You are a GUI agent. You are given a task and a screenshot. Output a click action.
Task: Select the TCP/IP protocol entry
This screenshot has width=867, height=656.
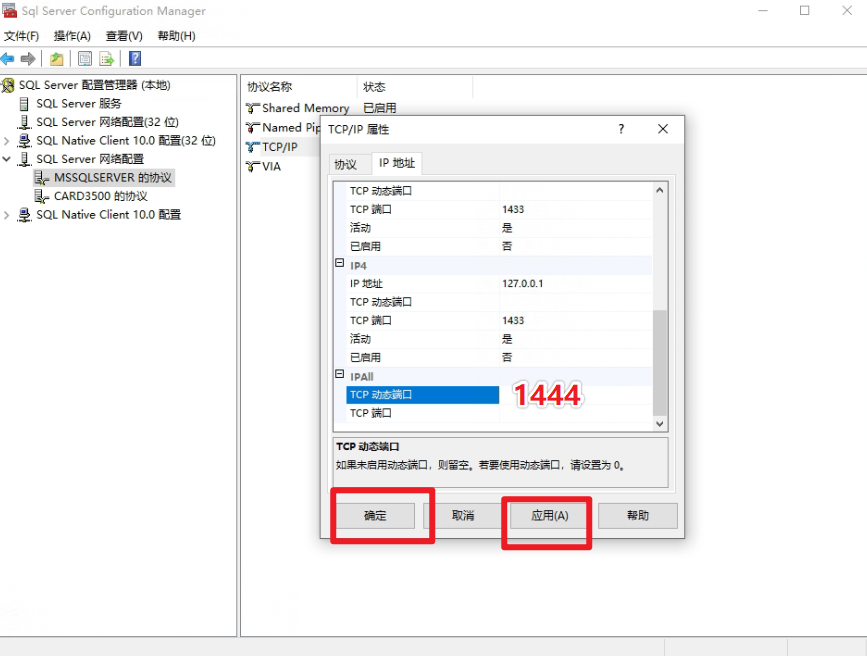(x=280, y=147)
